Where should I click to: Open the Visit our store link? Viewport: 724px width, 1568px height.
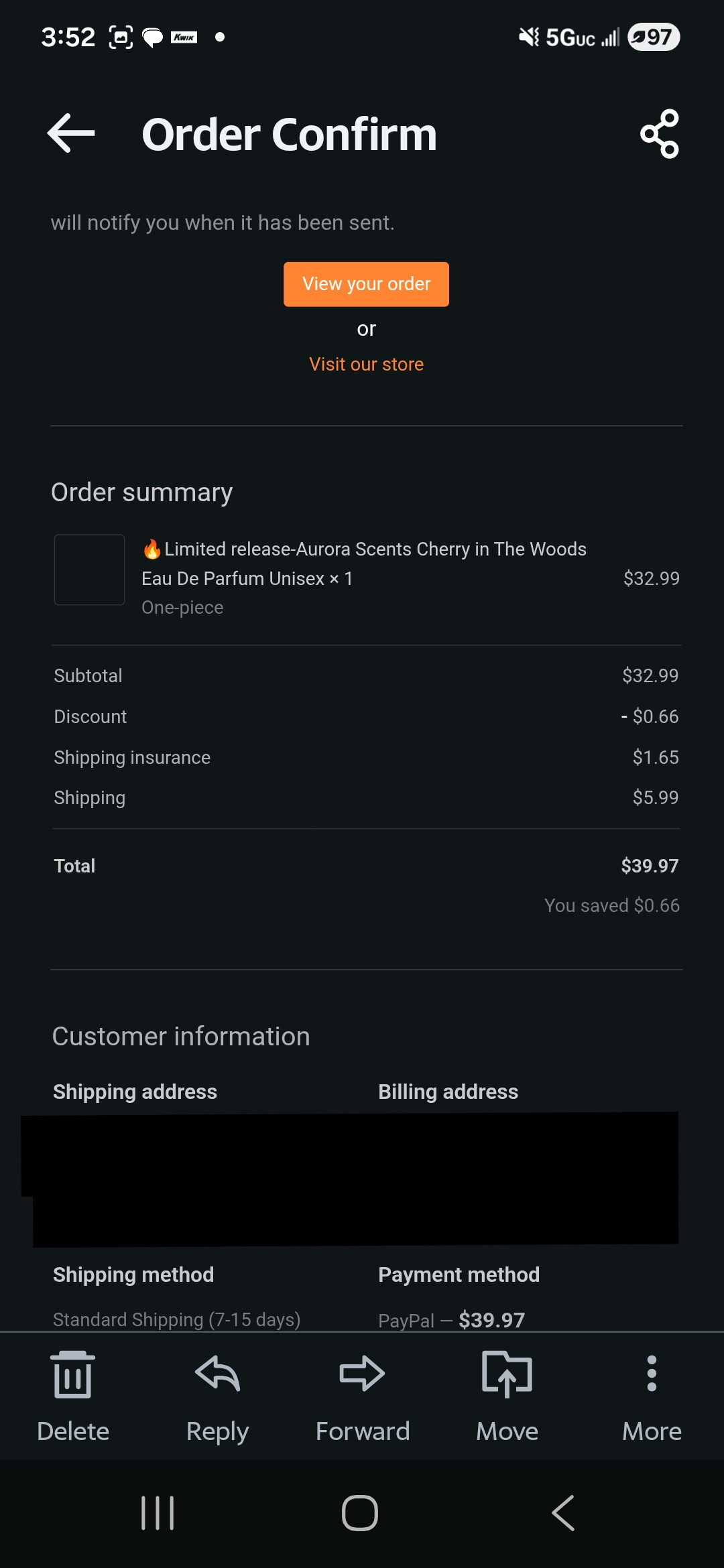(366, 364)
